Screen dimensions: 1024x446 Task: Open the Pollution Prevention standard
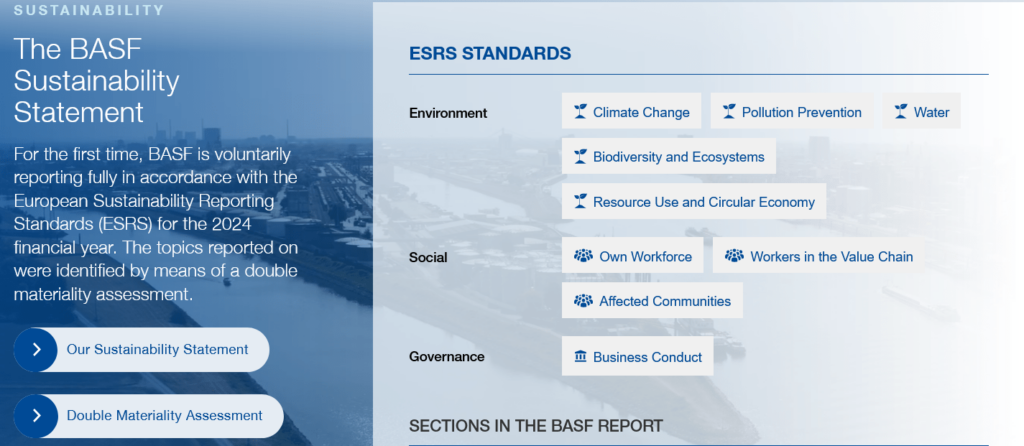(x=792, y=111)
